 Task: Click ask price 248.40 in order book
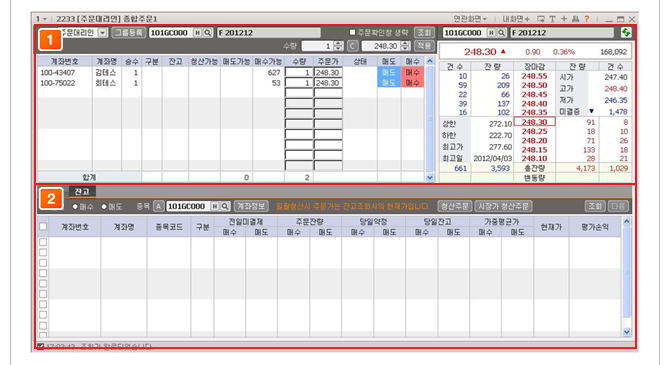click(x=534, y=104)
